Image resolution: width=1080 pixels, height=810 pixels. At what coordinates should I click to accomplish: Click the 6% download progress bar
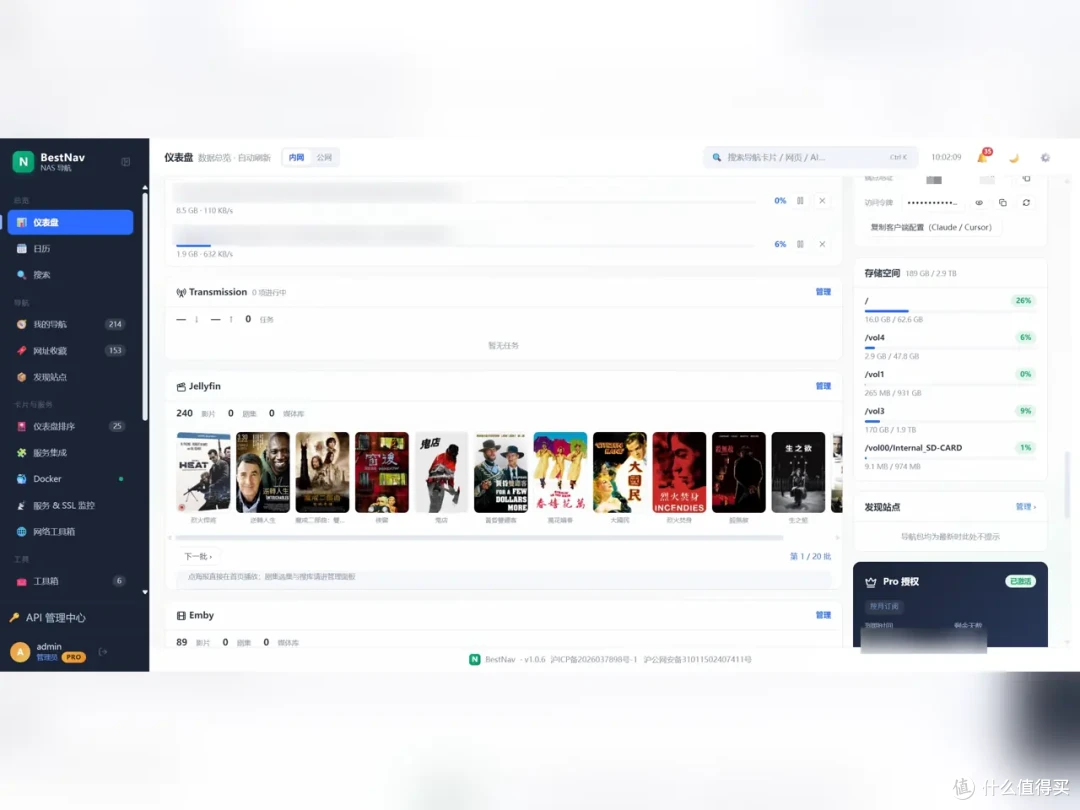(x=465, y=246)
